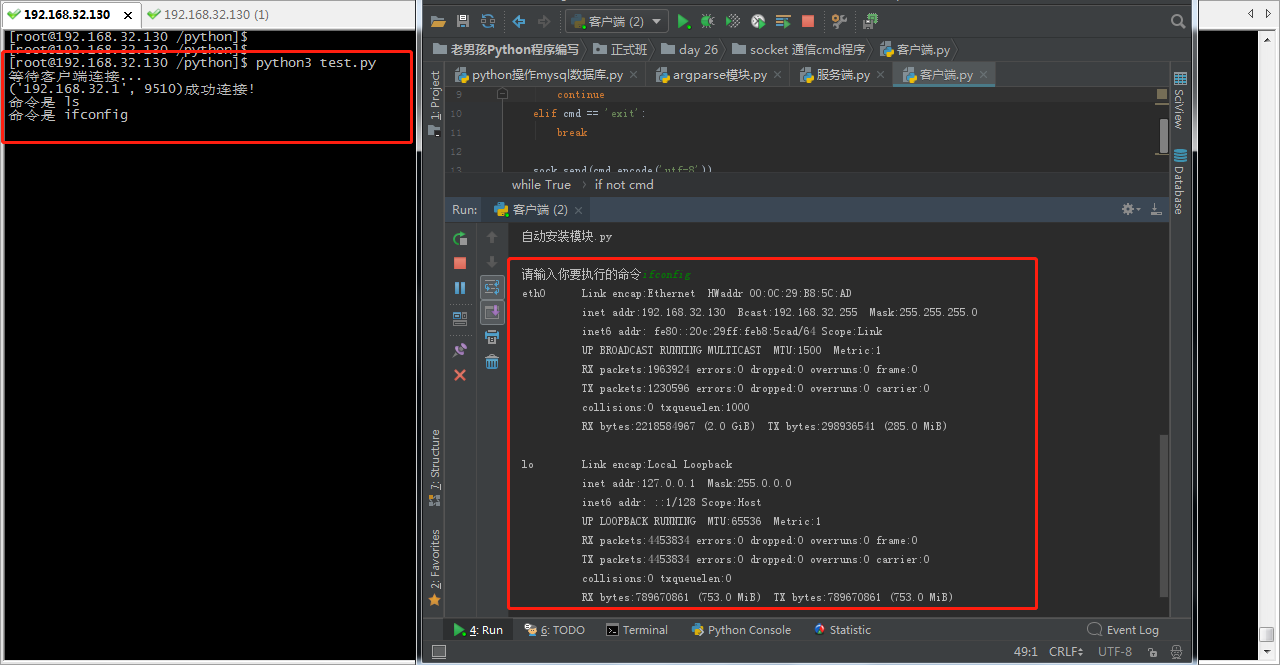This screenshot has height=665, width=1280.
Task: Start debugging with the bug icon
Action: (x=708, y=21)
